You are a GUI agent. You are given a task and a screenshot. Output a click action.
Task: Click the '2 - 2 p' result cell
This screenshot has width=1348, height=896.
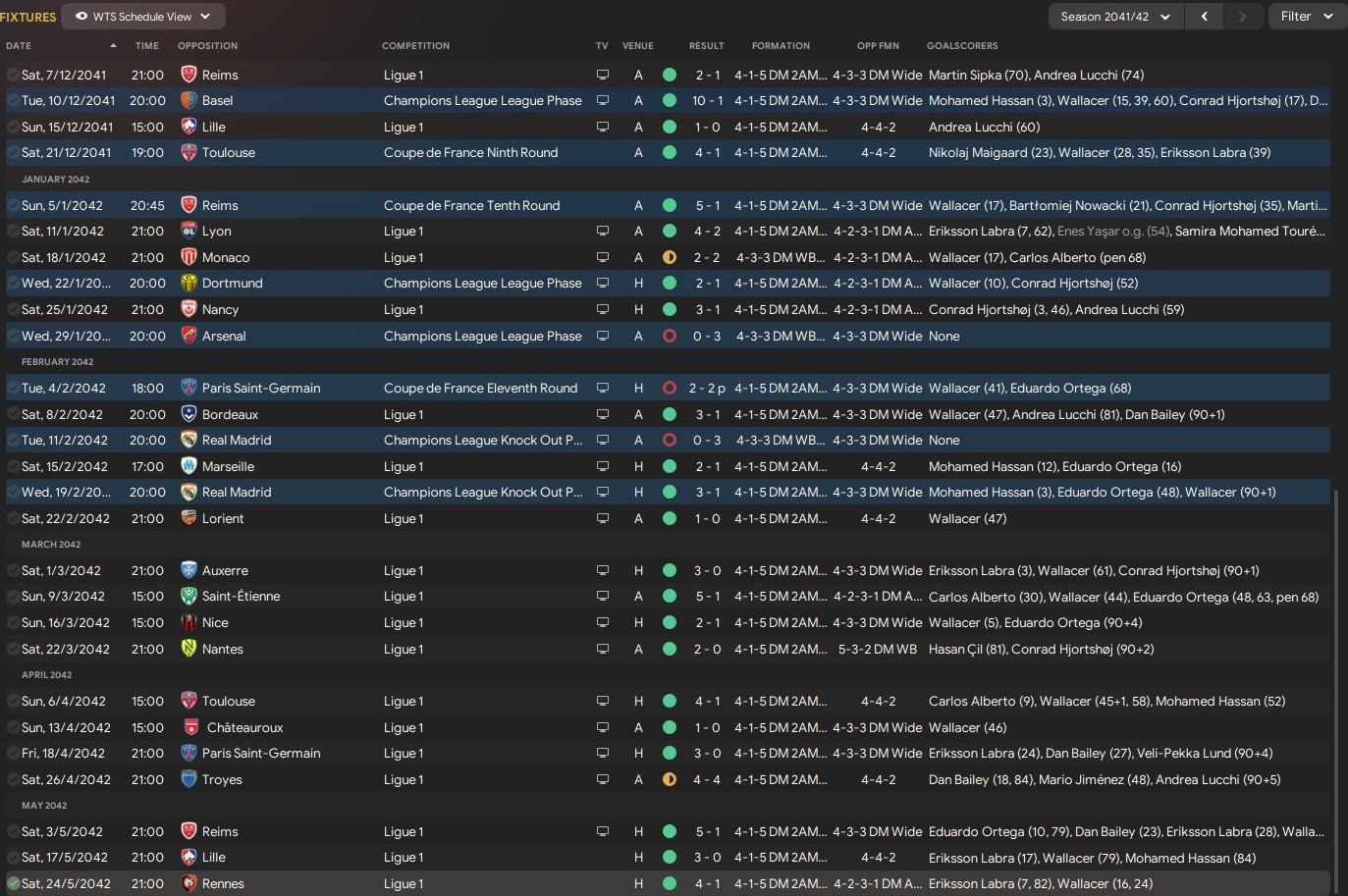pyautogui.click(x=707, y=388)
